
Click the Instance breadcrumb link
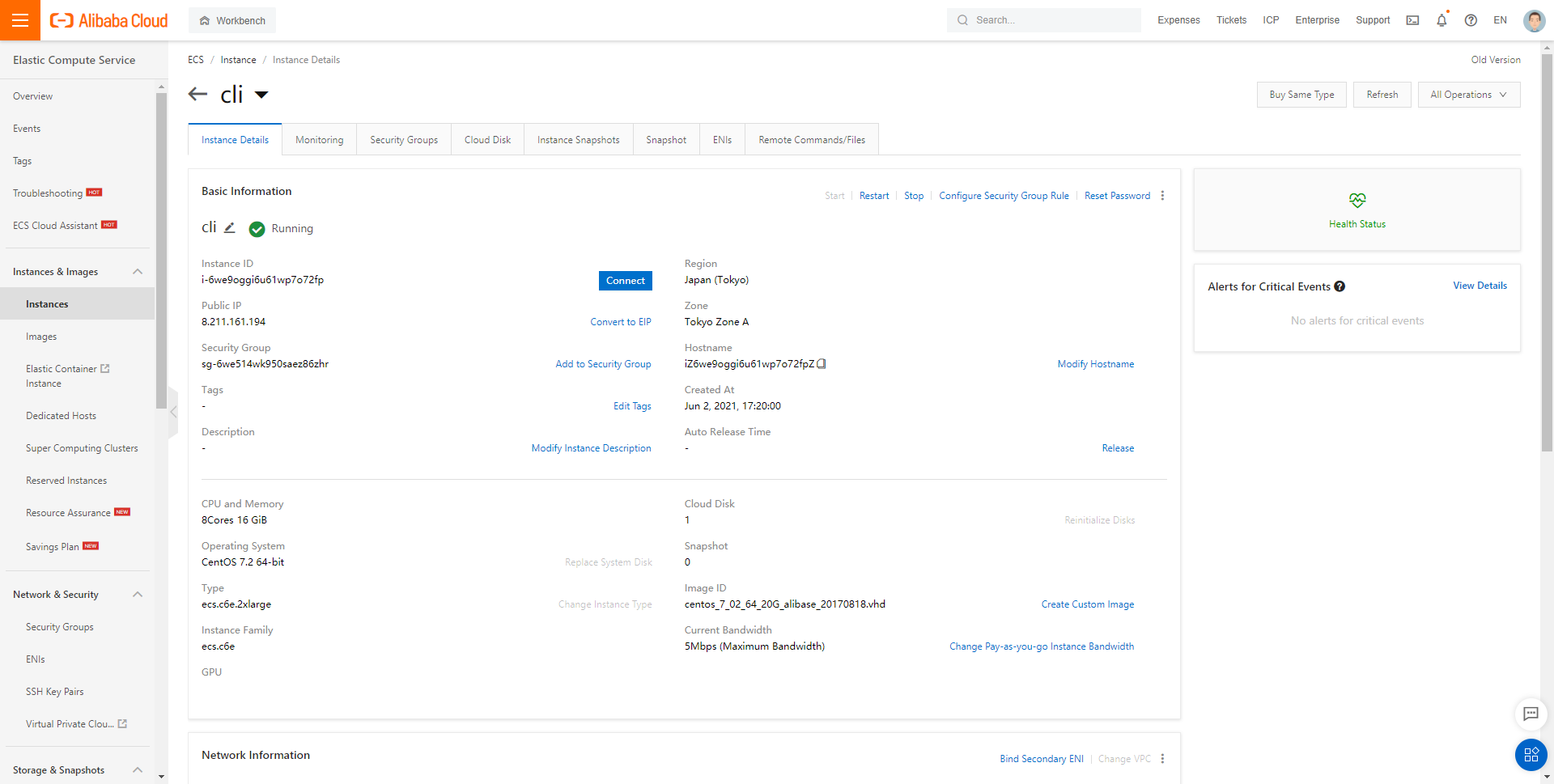point(238,60)
